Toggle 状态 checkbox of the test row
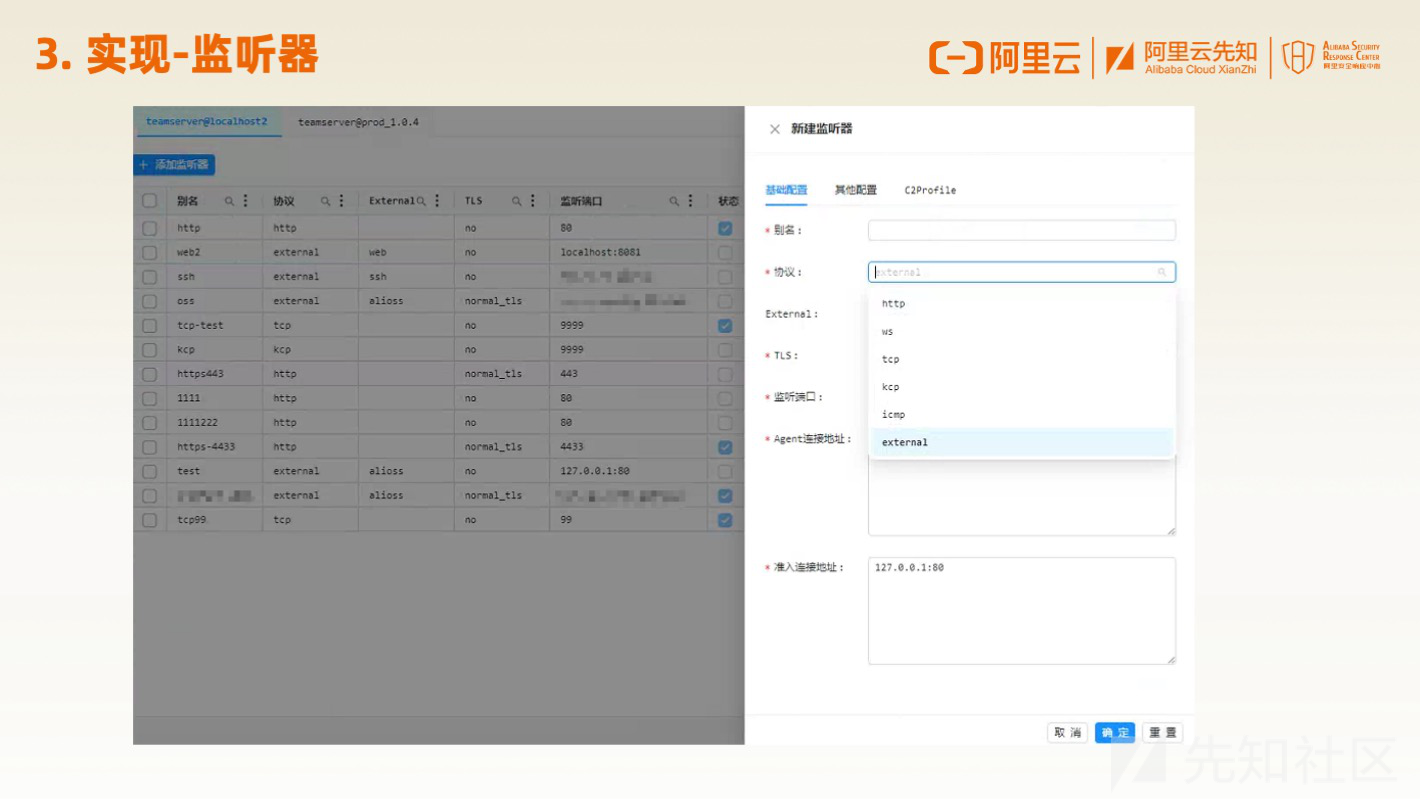The image size is (1420, 799). (725, 471)
